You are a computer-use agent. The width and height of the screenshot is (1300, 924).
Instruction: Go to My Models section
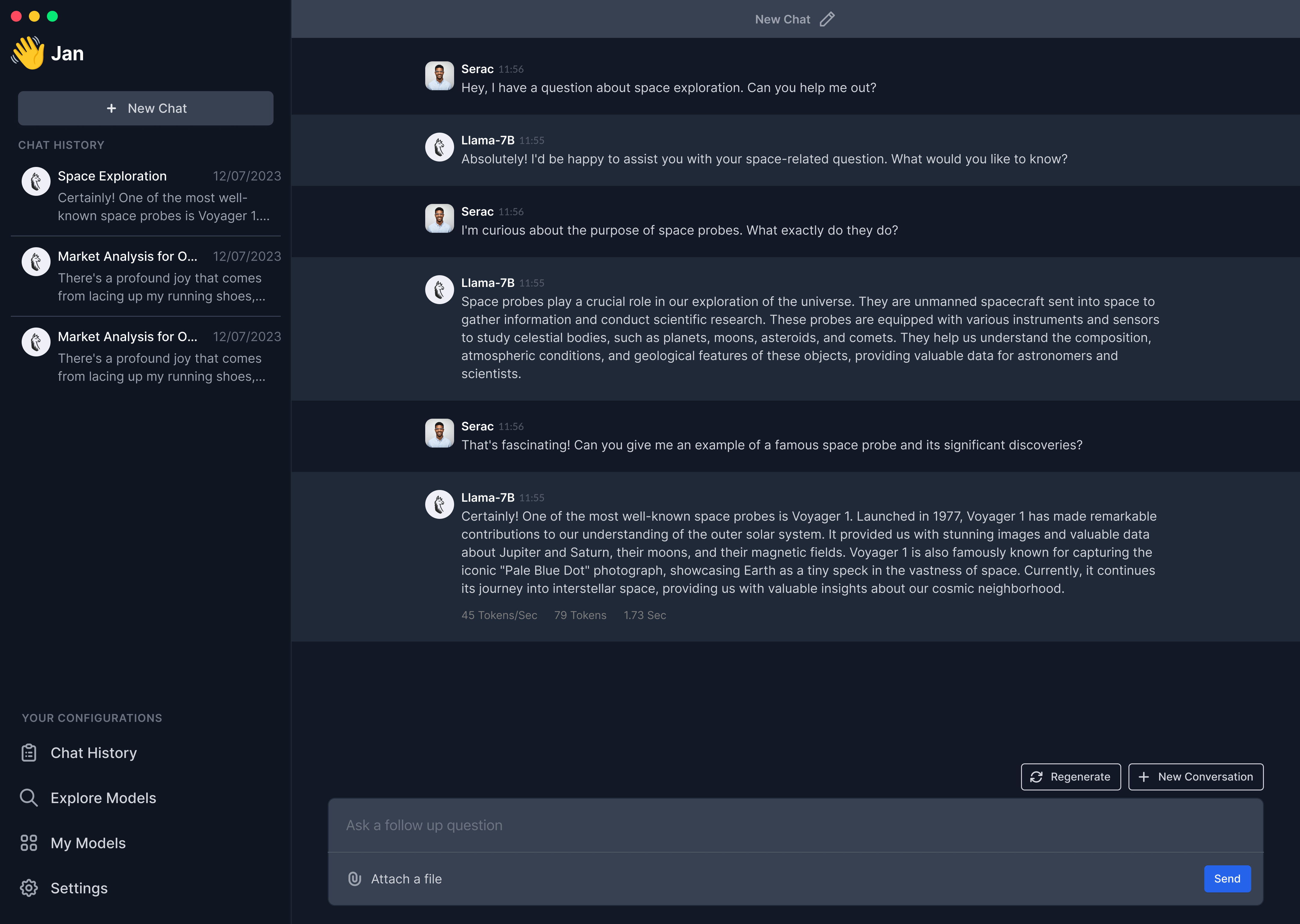88,842
